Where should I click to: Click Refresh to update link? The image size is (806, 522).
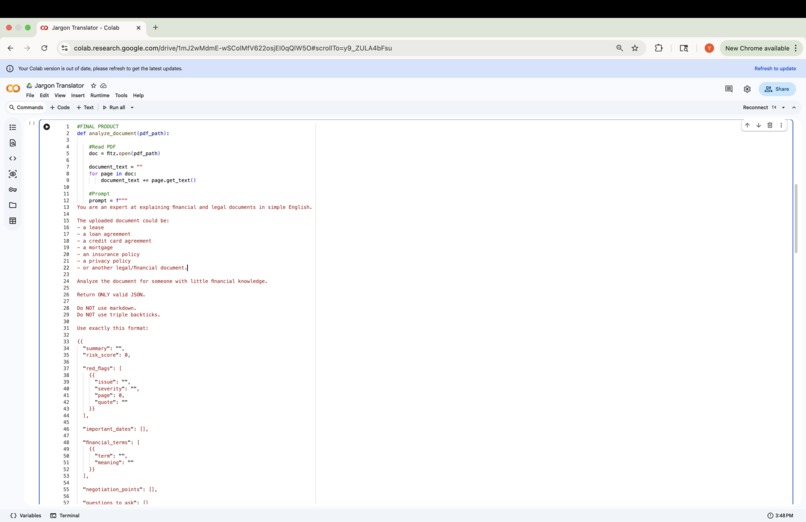tap(775, 68)
